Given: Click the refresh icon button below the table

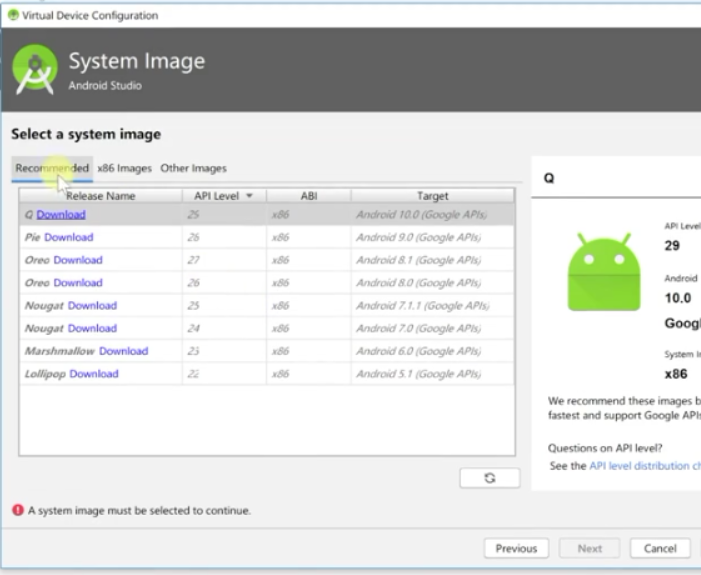Looking at the screenshot, I should tap(490, 478).
